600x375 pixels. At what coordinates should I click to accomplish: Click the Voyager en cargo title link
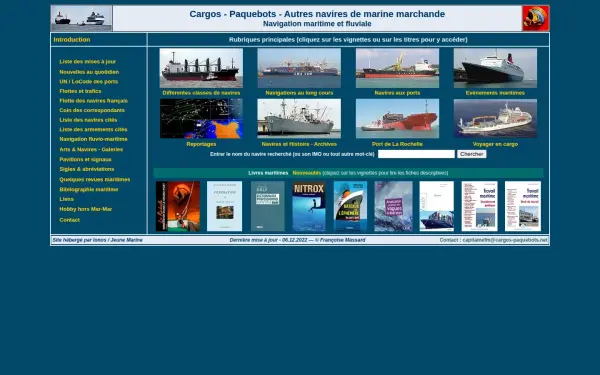tap(495, 144)
